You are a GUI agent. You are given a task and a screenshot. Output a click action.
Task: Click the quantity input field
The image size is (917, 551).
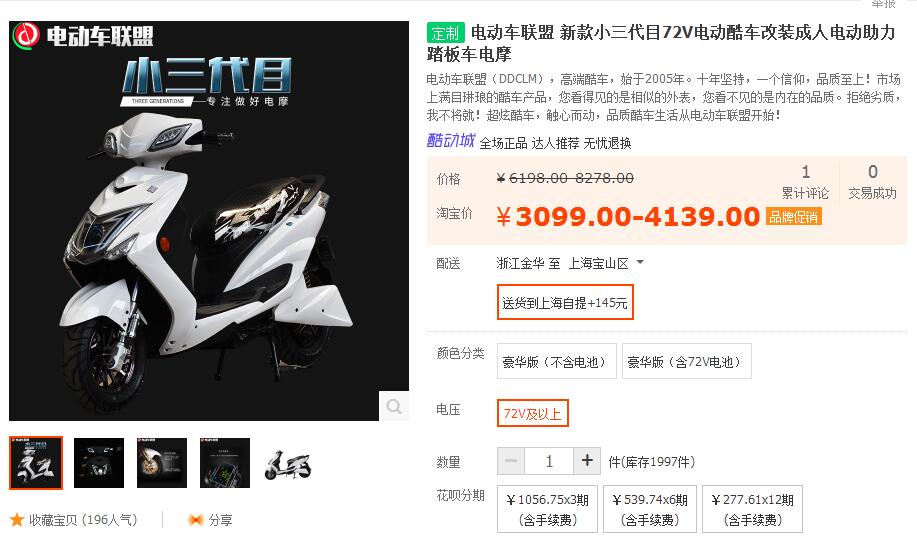549,461
